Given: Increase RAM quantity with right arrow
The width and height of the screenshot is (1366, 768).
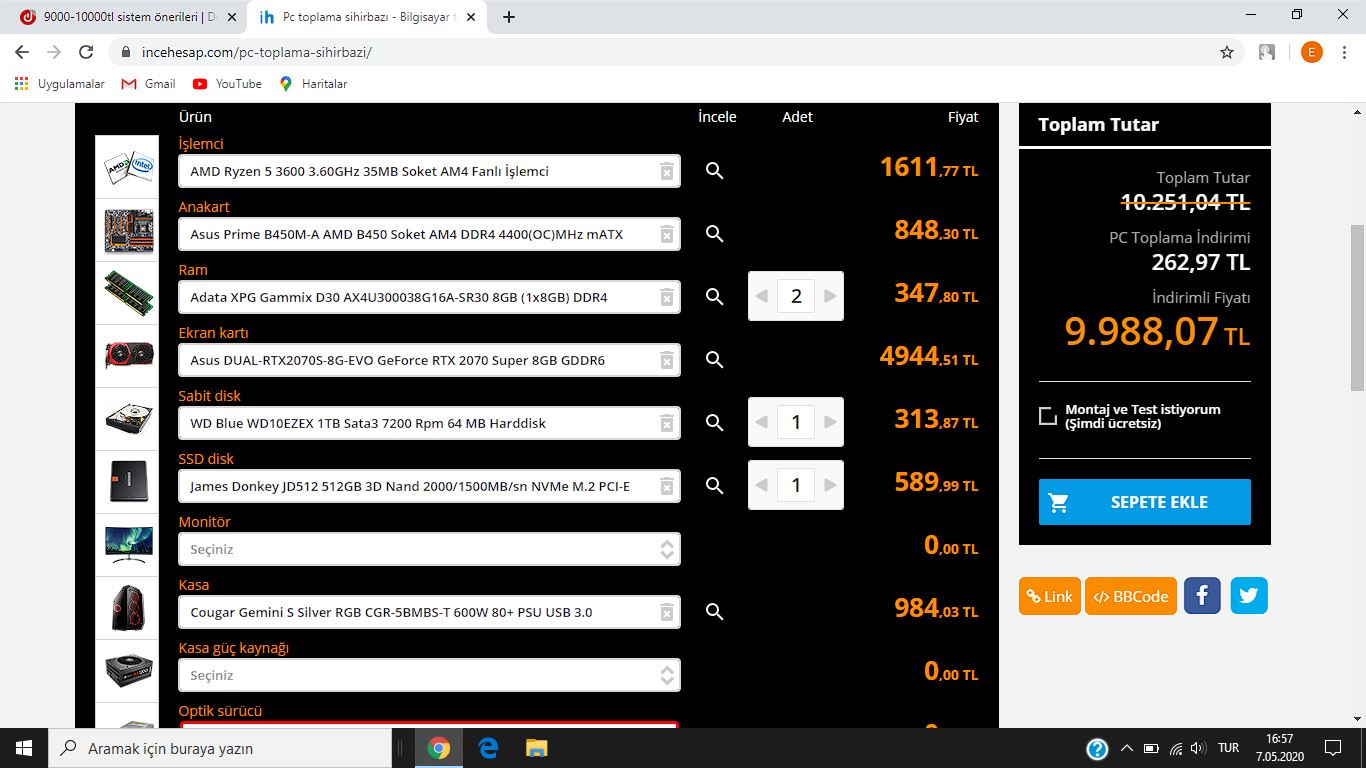Looking at the screenshot, I should tap(829, 296).
